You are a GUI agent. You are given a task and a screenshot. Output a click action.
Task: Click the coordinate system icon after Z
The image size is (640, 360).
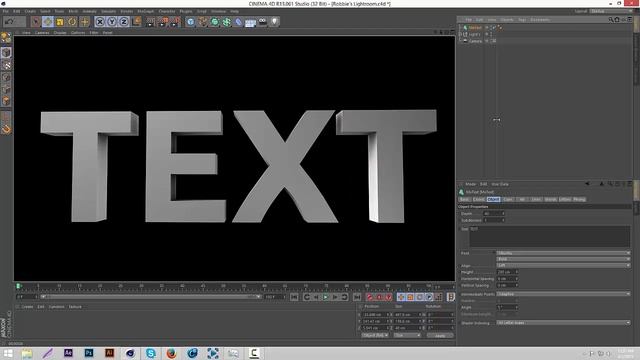[x=137, y=22]
